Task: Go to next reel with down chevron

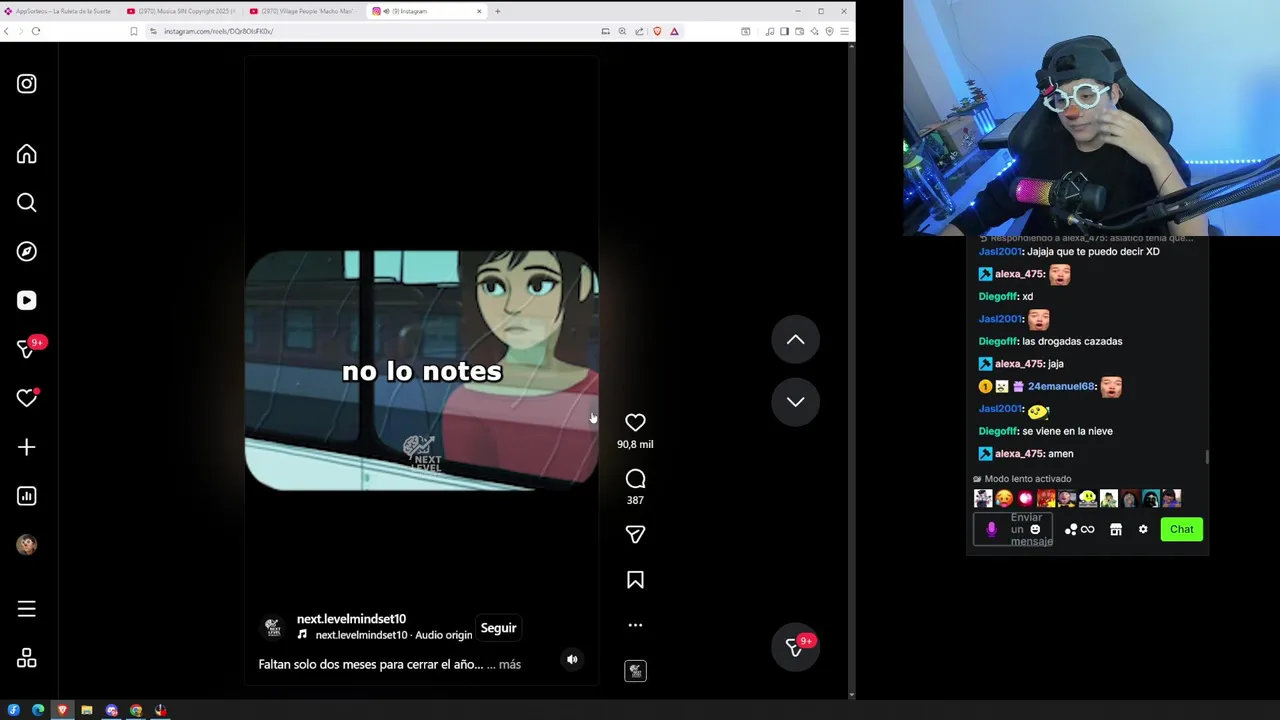Action: click(795, 402)
